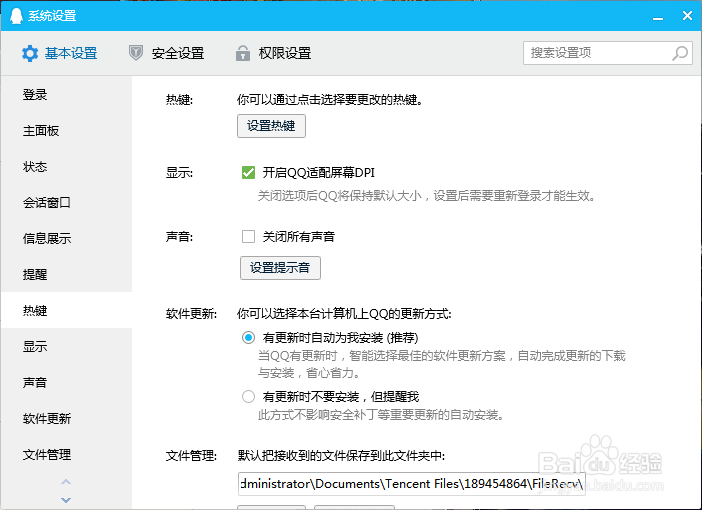Click the blue gear icon of 基本设置
Viewport: 702px width, 510px height.
tap(30, 53)
